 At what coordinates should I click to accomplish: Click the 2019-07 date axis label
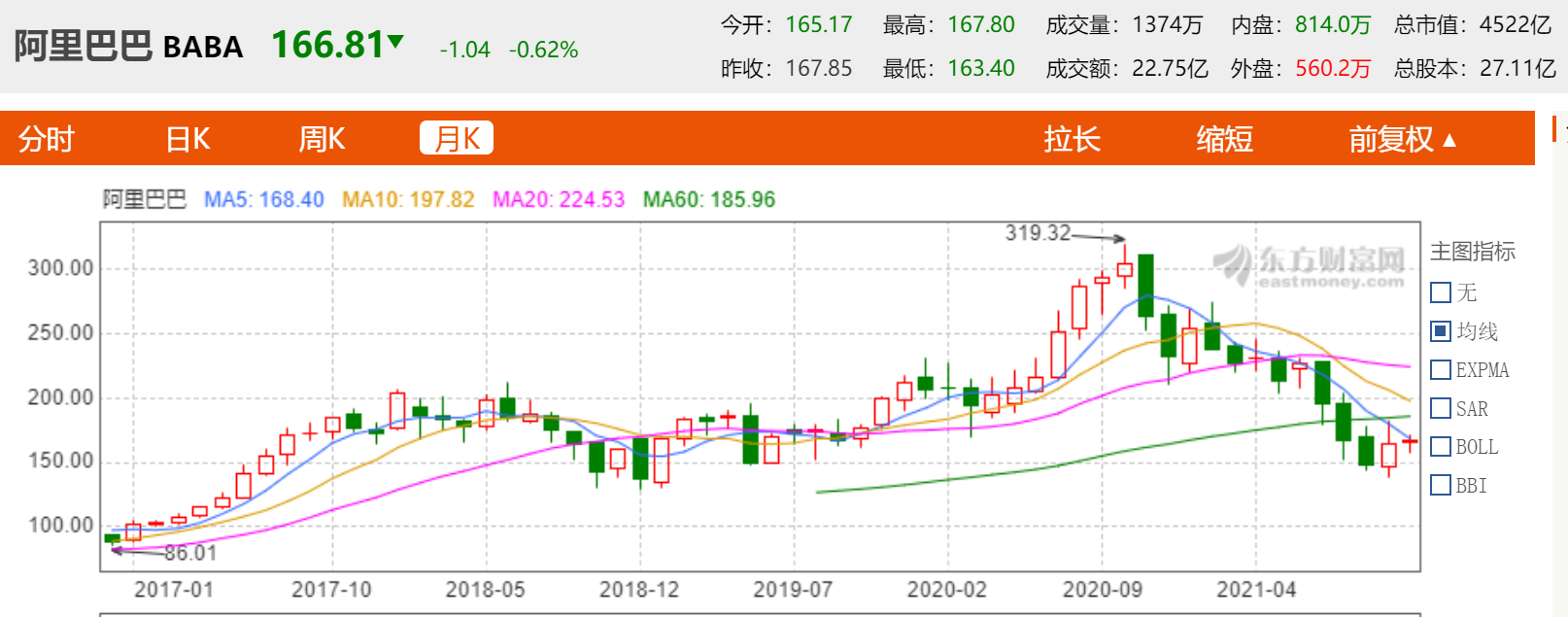(793, 590)
